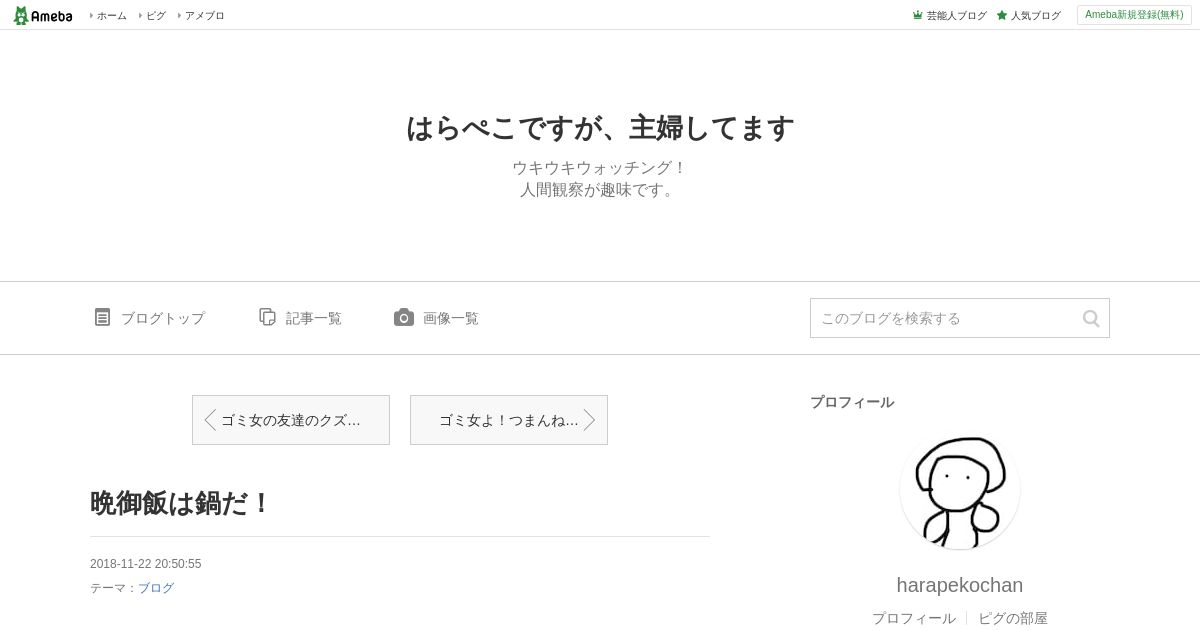The width and height of the screenshot is (1200, 630).
Task: Open the ピグの部屋 link
Action: point(1013,618)
